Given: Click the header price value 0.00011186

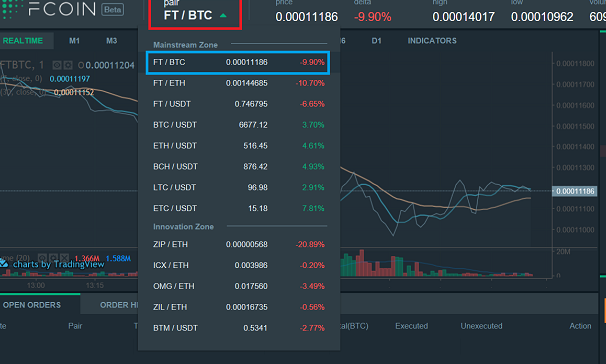Looking at the screenshot, I should [306, 17].
